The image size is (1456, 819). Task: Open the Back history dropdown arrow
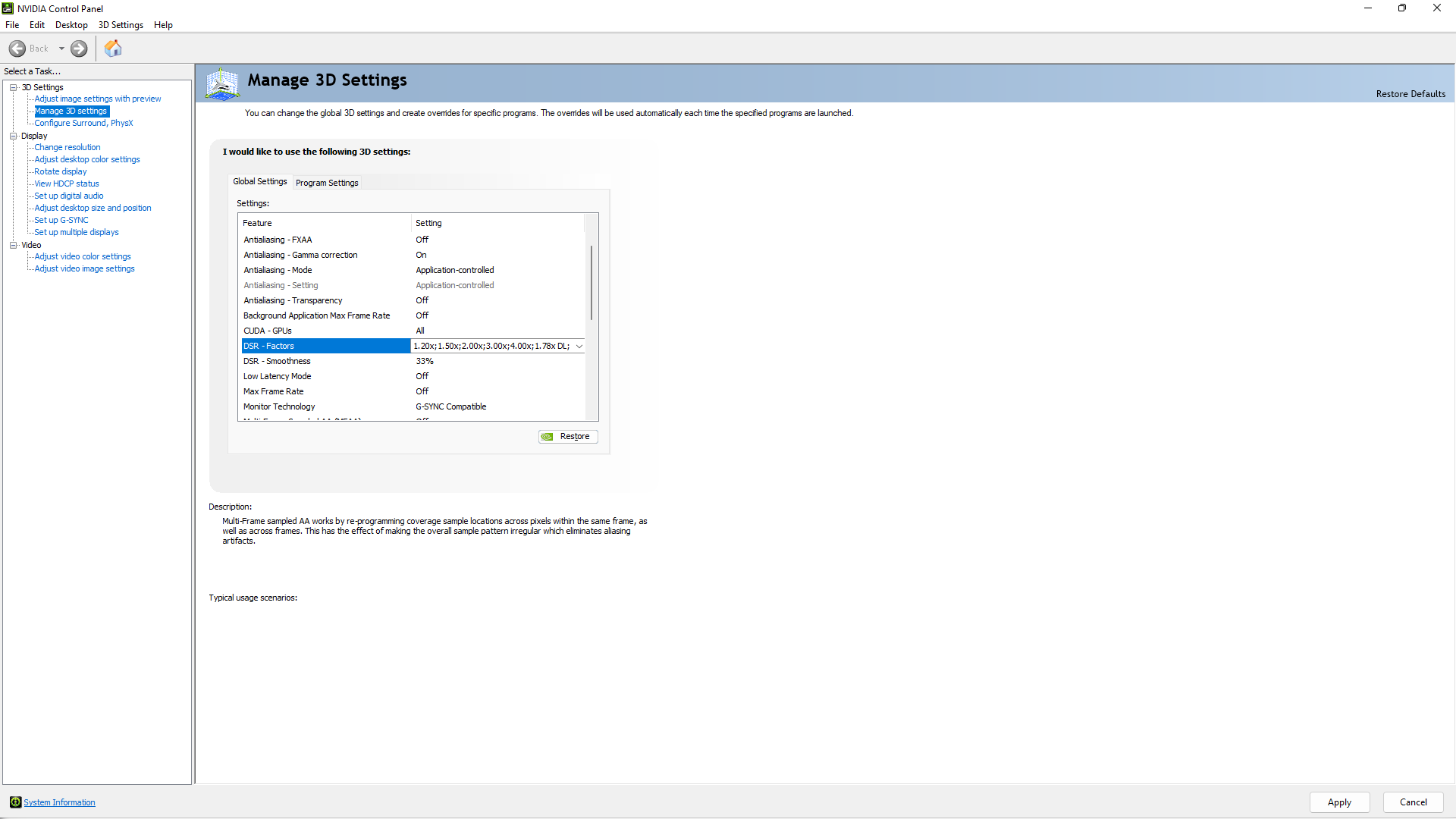click(x=61, y=49)
